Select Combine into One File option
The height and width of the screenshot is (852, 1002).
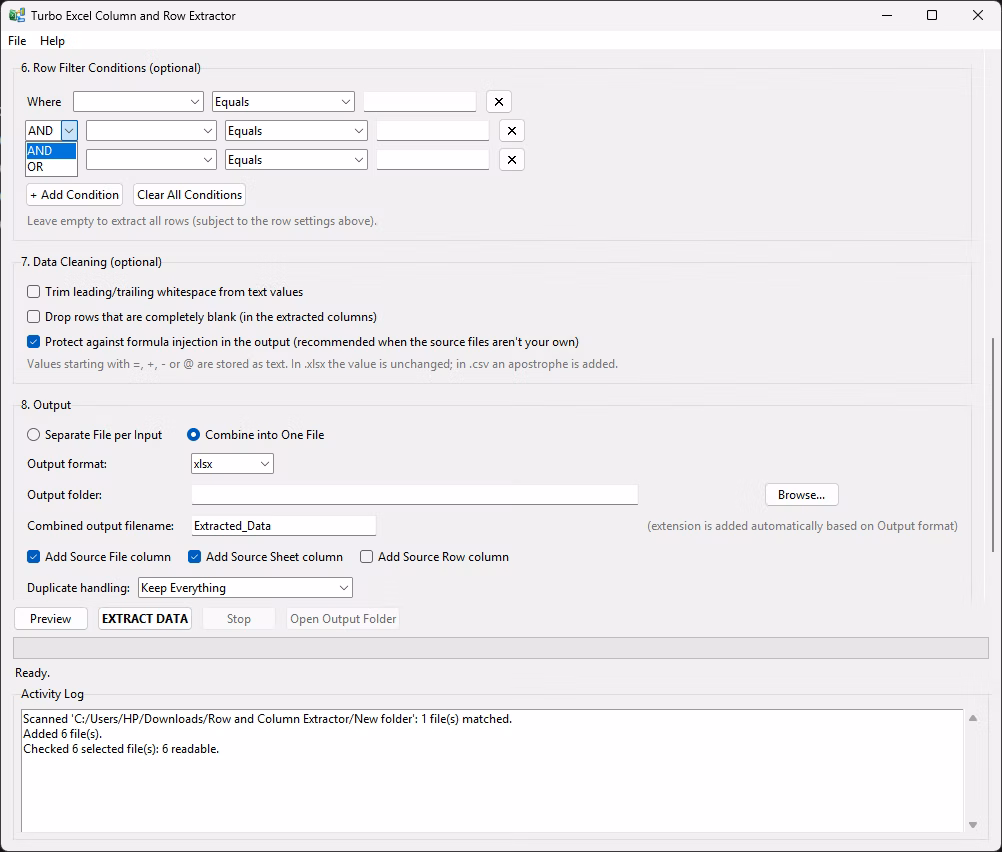click(x=193, y=435)
